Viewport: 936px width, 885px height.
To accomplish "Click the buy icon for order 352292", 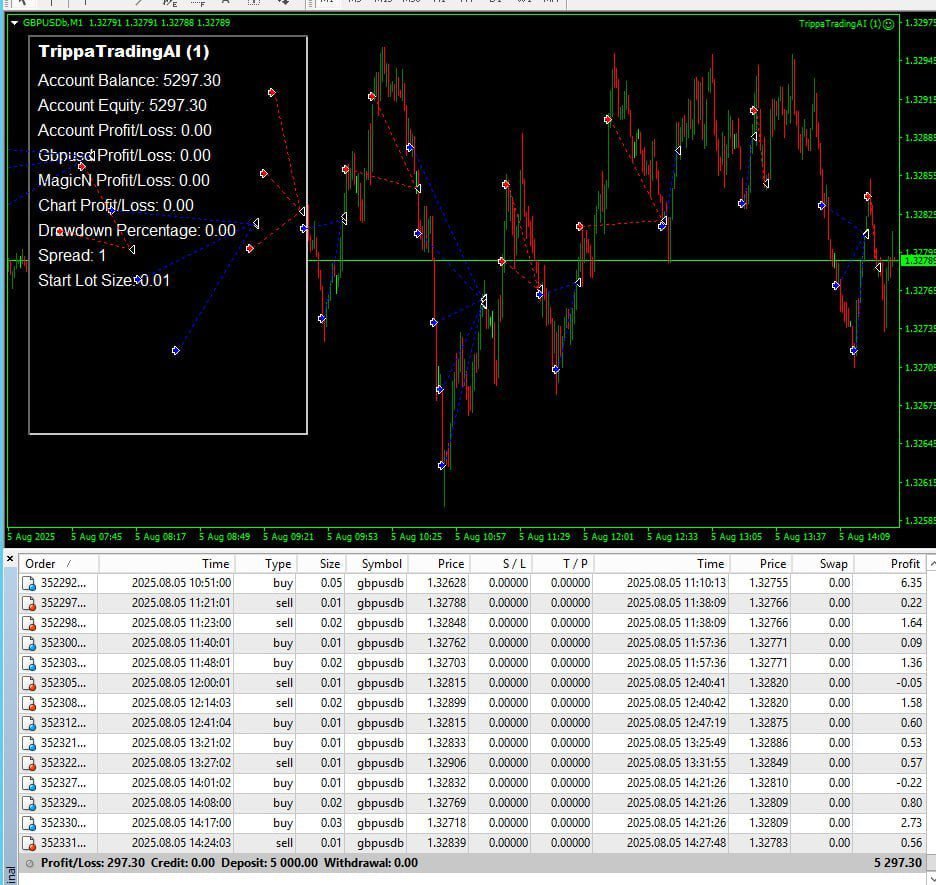I will (x=29, y=583).
